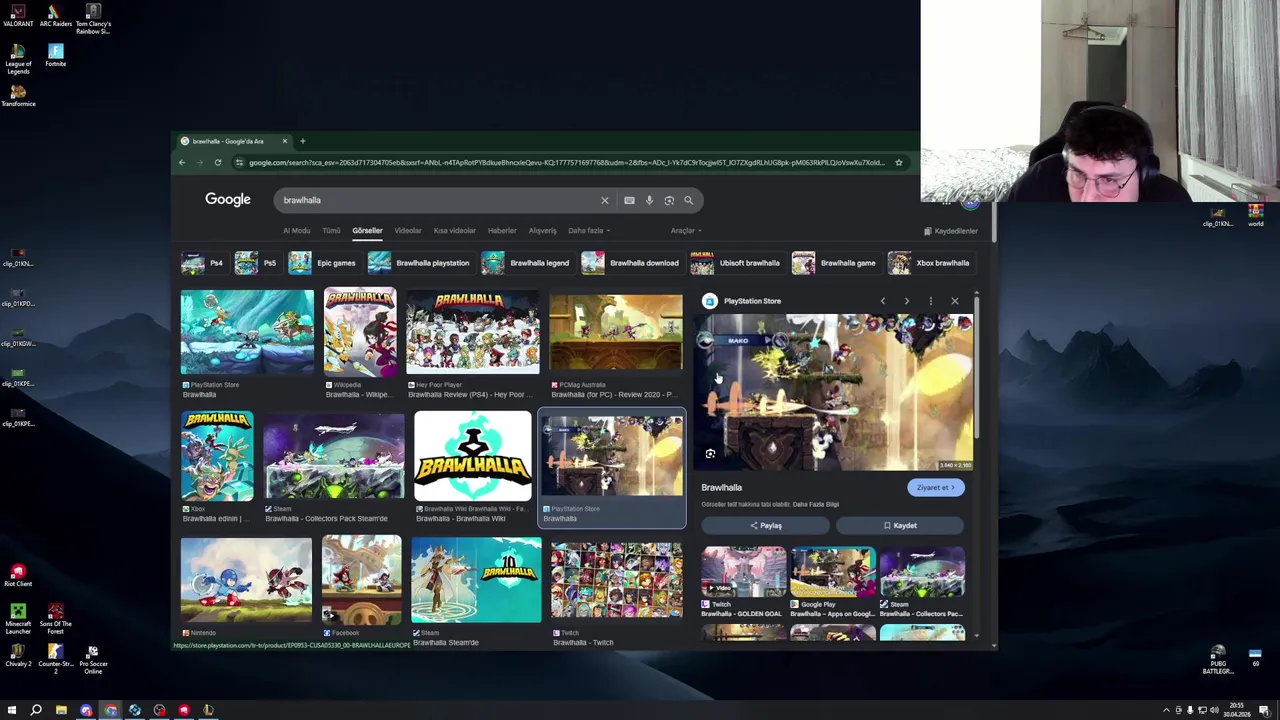
Task: Open the on-screen keyboard input tool
Action: [629, 200]
